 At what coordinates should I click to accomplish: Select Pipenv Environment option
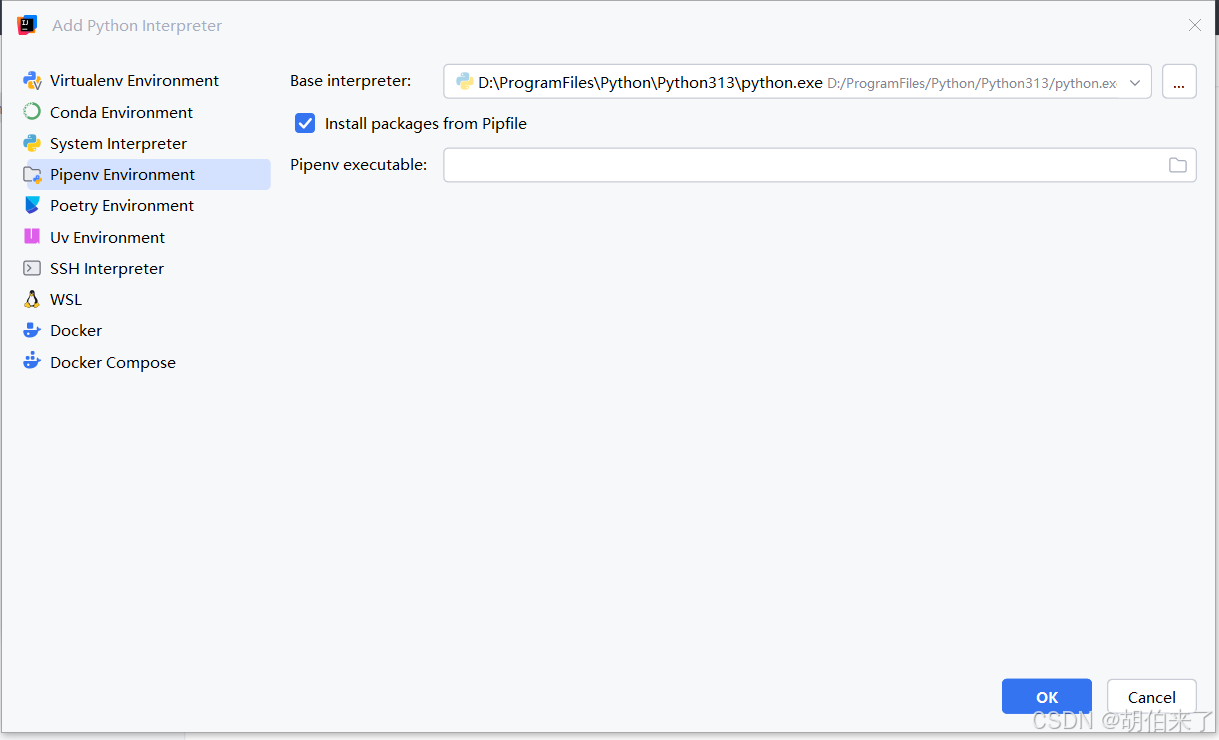click(x=146, y=174)
